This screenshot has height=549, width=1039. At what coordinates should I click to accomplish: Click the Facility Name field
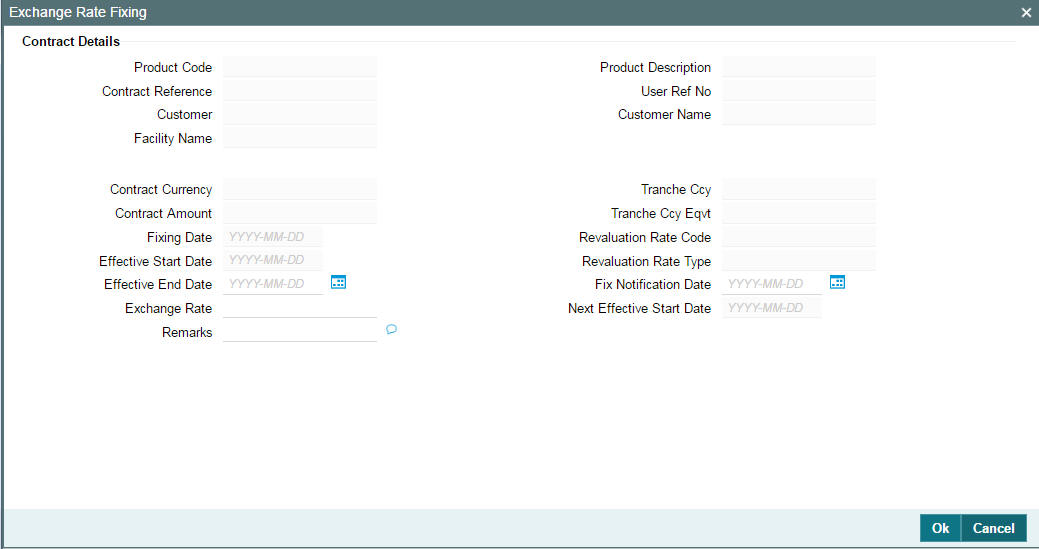pyautogui.click(x=300, y=138)
